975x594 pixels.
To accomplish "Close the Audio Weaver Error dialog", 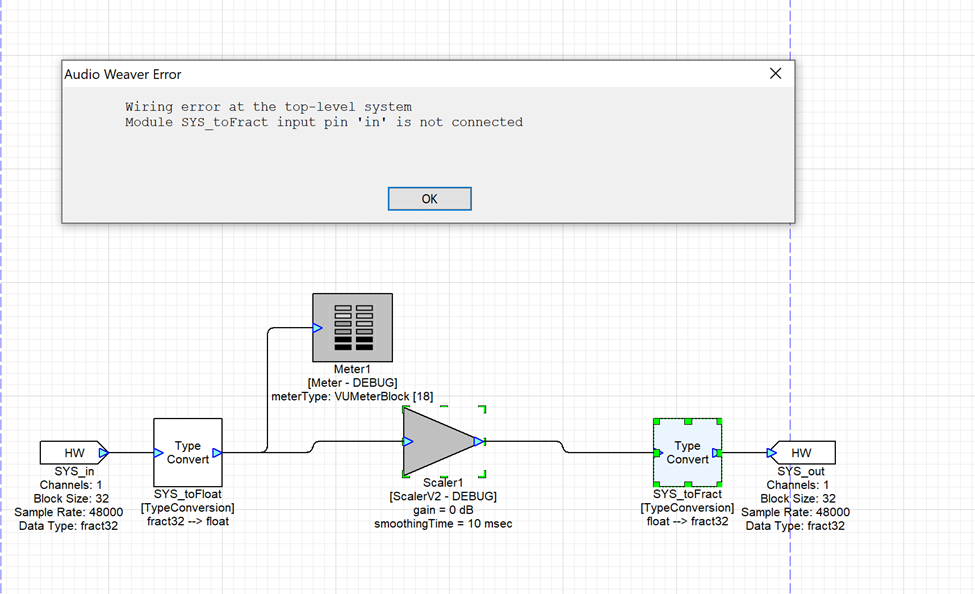I will pos(775,74).
